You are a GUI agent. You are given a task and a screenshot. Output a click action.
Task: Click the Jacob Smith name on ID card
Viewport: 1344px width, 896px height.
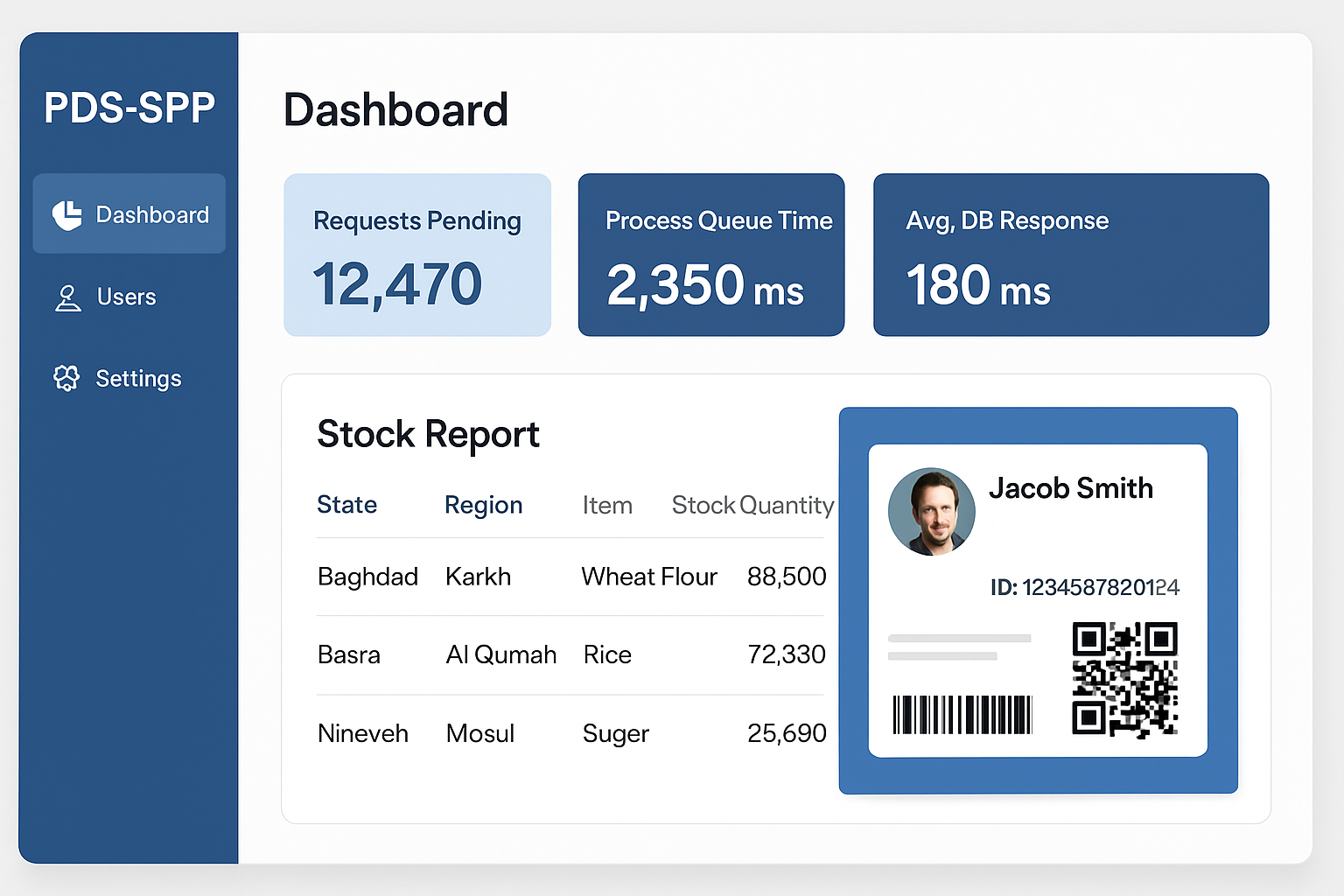pos(1070,488)
